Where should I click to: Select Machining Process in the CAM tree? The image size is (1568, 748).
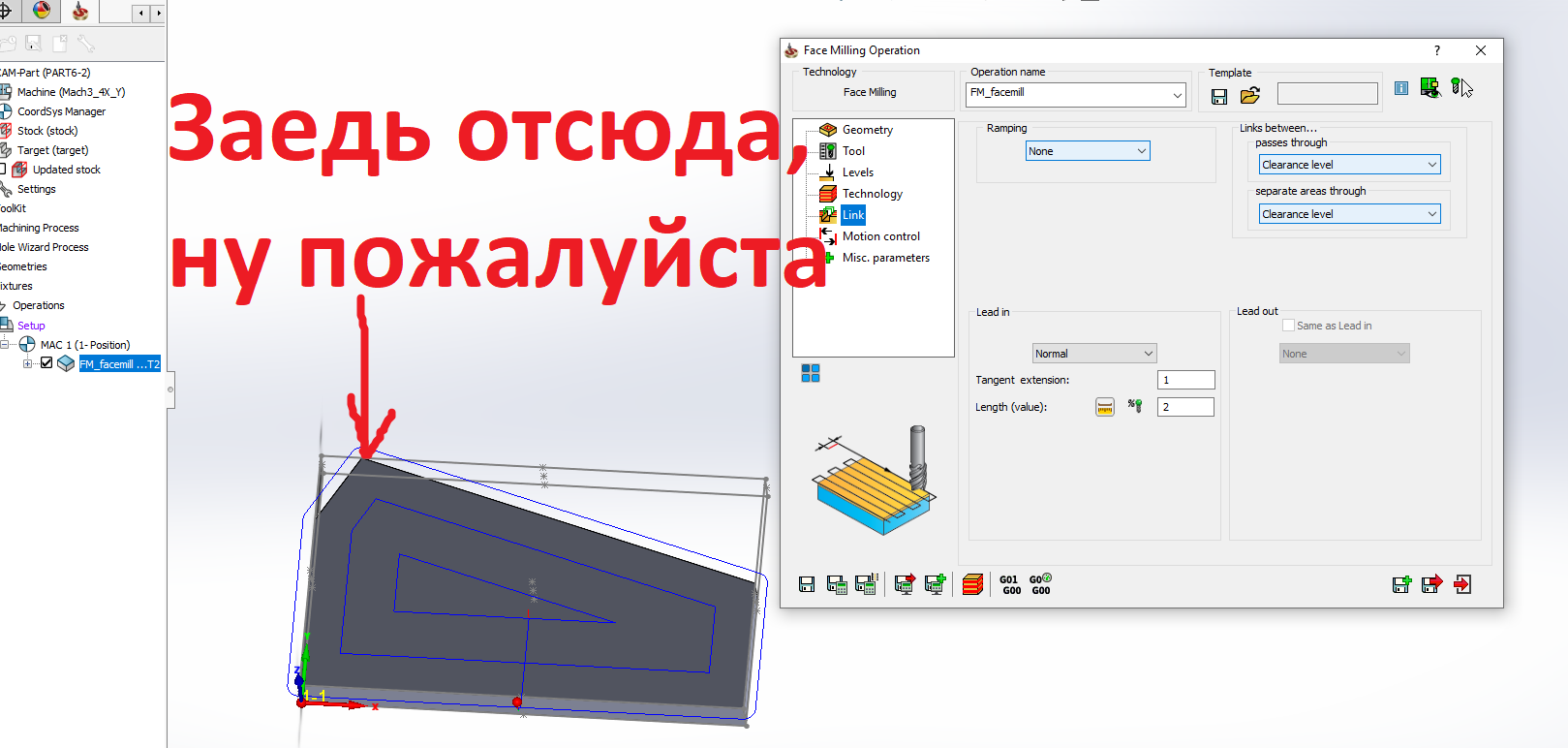point(40,228)
